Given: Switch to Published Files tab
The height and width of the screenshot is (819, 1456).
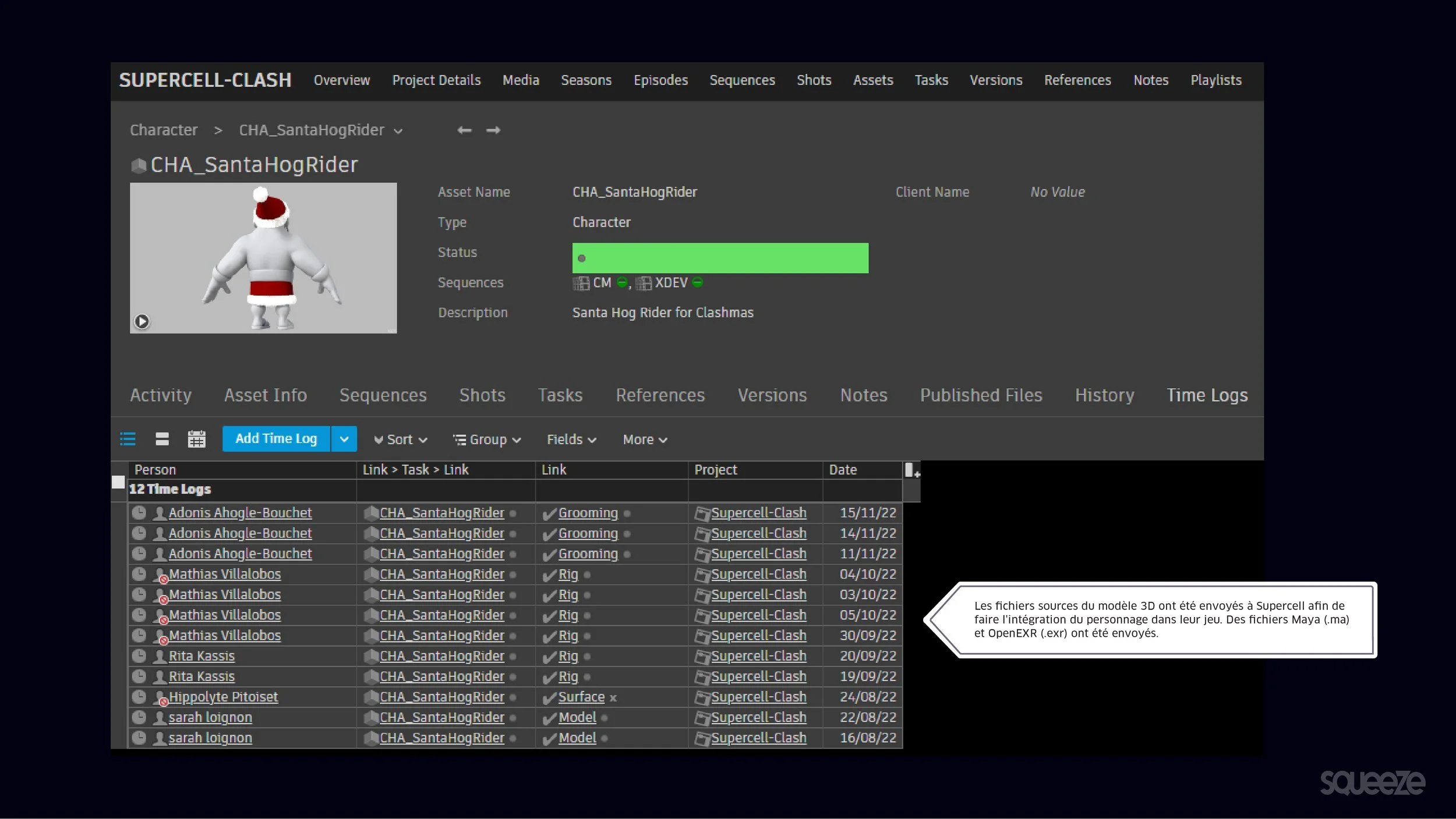Looking at the screenshot, I should pyautogui.click(x=981, y=395).
